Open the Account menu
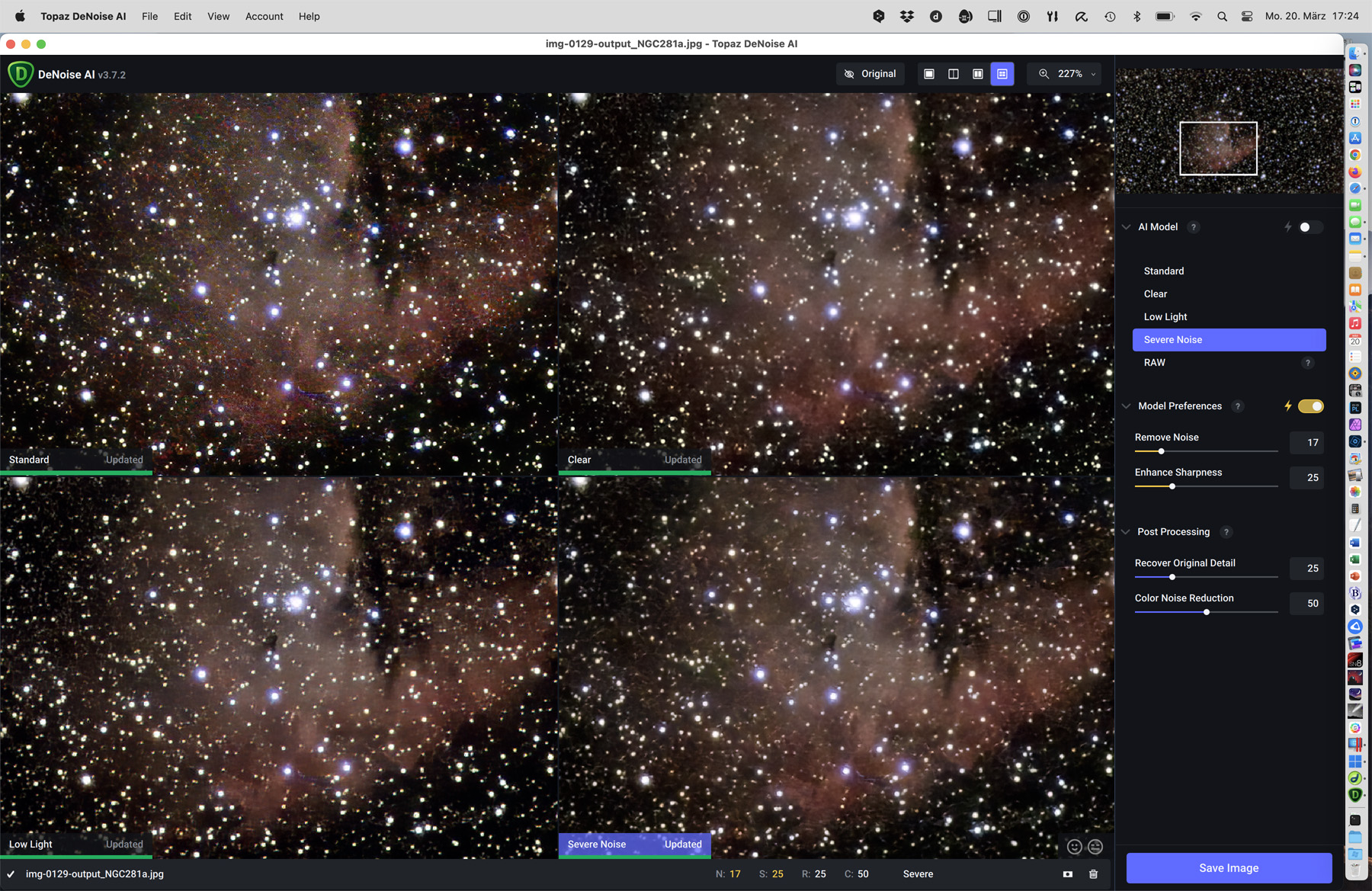1372x891 pixels. 264,16
